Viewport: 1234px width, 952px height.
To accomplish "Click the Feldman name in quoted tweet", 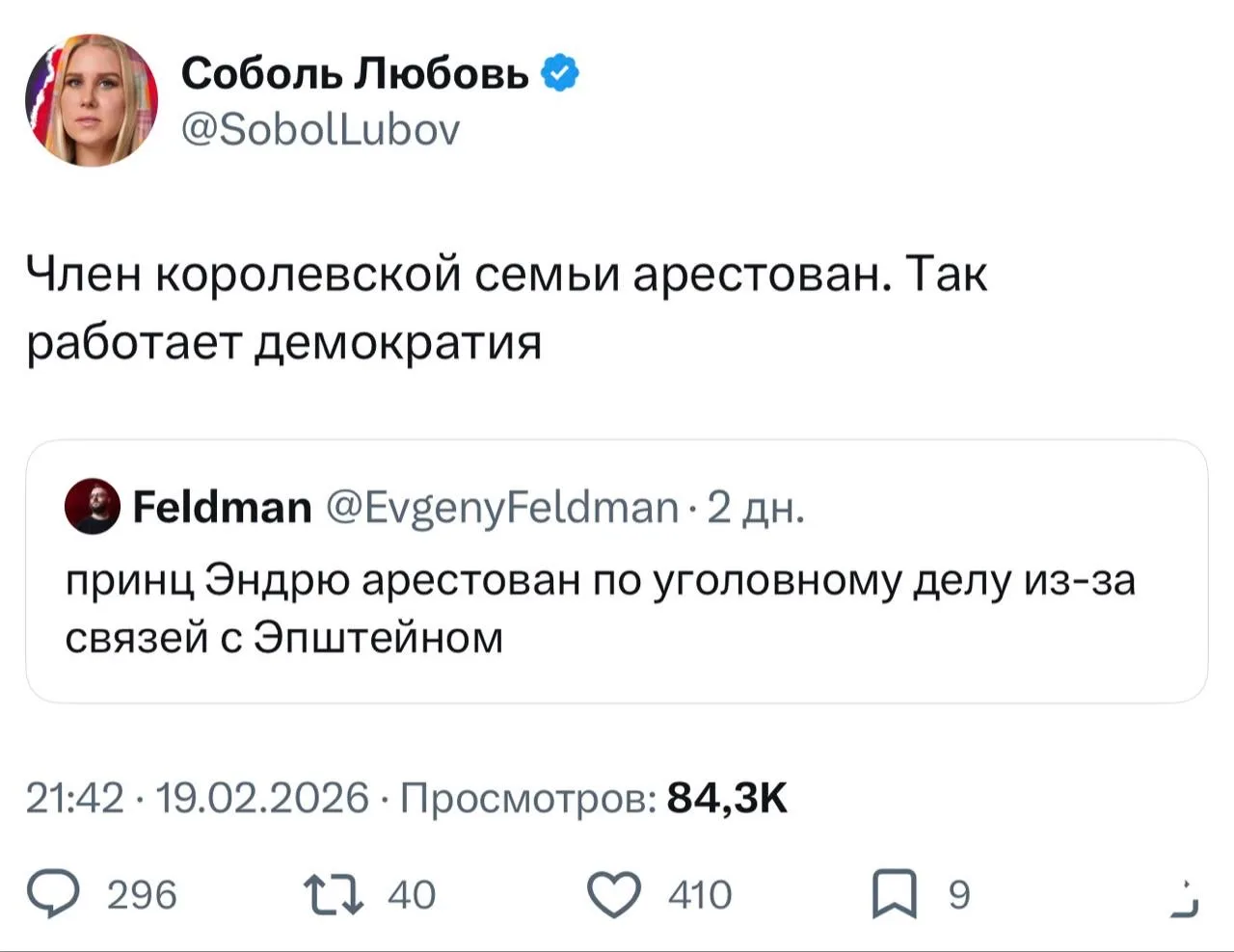I will pyautogui.click(x=222, y=506).
